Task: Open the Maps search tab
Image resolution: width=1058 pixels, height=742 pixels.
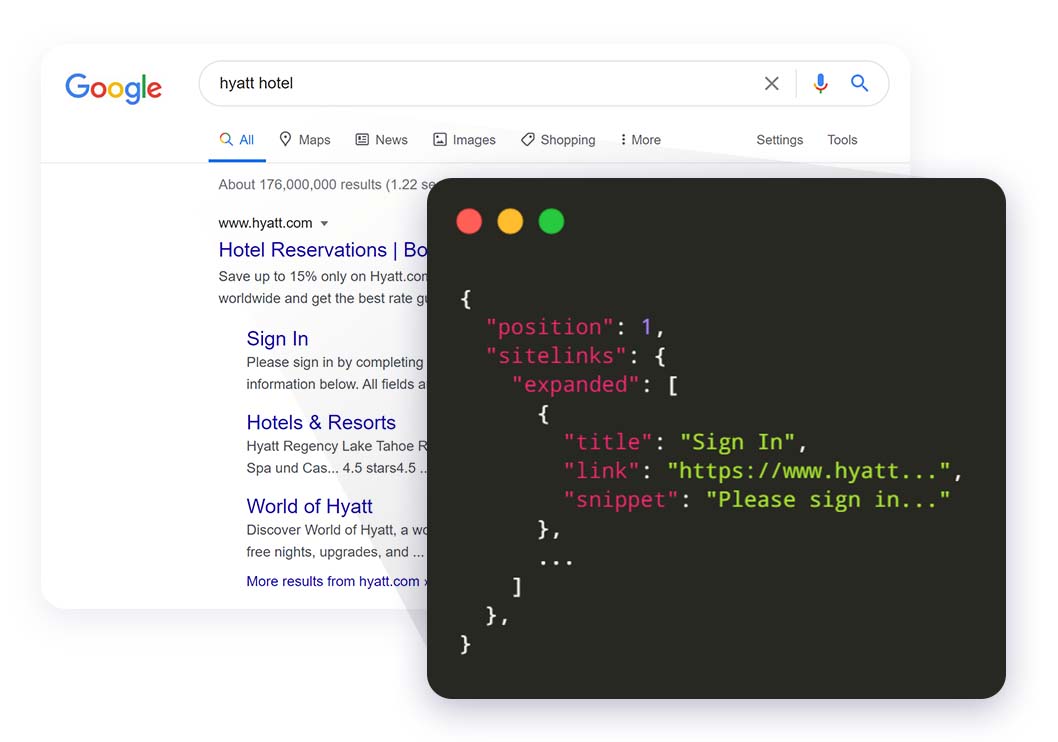Action: click(x=304, y=140)
